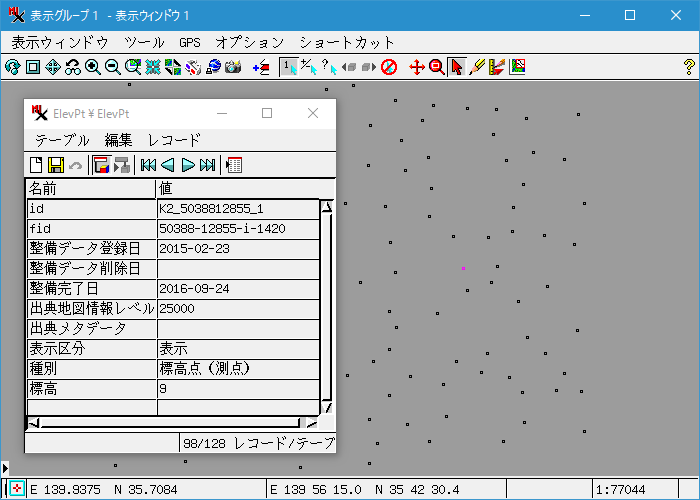This screenshot has width=700, height=500.
Task: Open the テーブル menu in ElevPt
Action: point(62,140)
